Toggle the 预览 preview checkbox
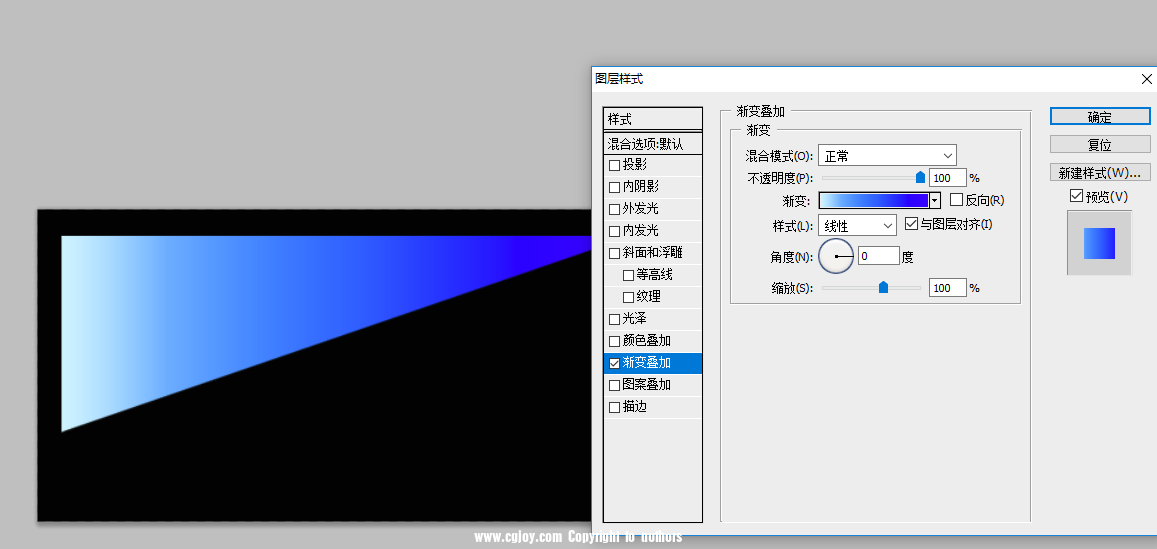Screen dimensions: 1157x549 pos(1076,196)
